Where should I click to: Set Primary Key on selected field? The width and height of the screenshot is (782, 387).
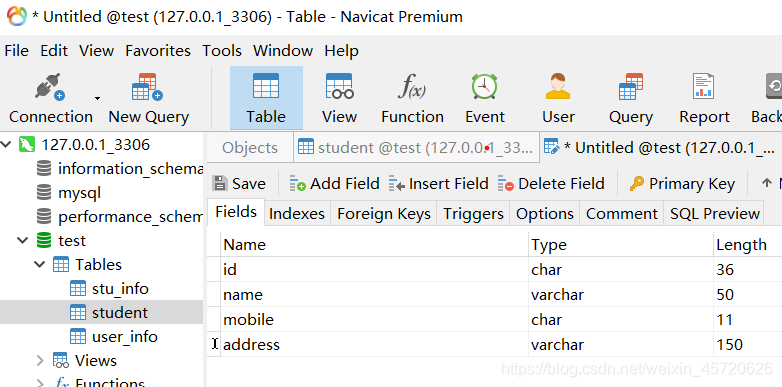click(682, 184)
